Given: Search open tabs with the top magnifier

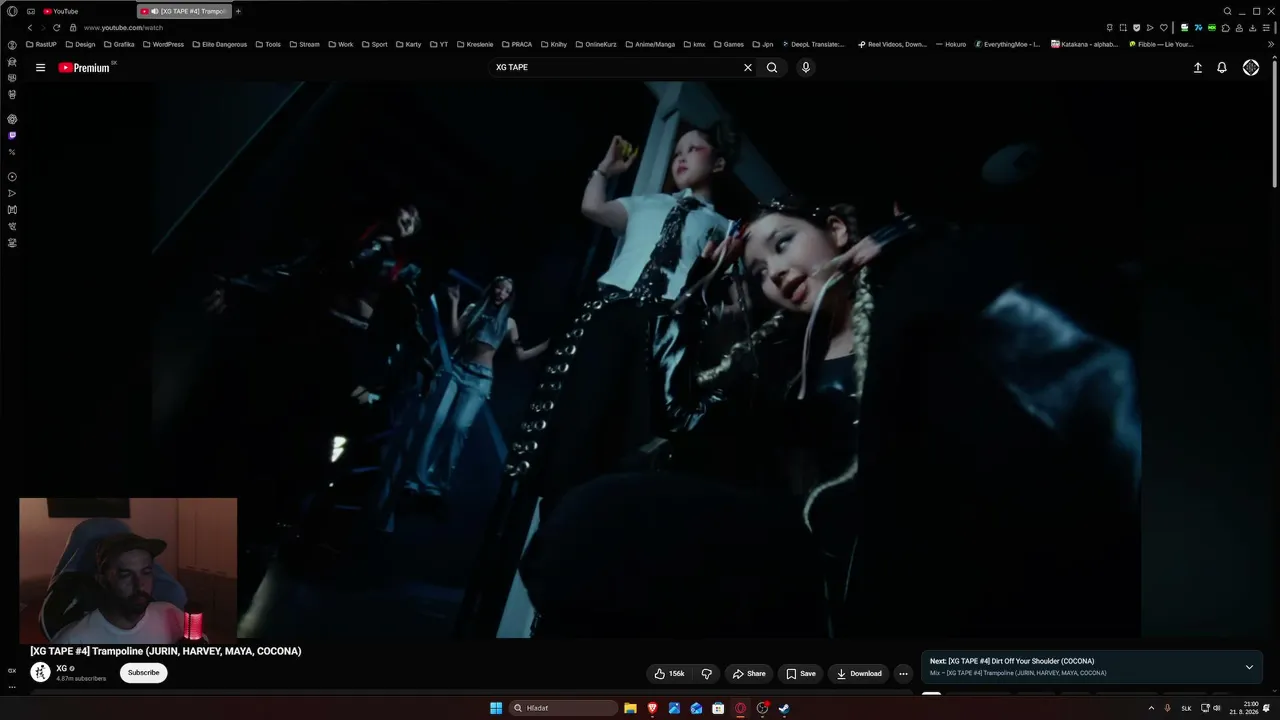Looking at the screenshot, I should pos(1227,11).
